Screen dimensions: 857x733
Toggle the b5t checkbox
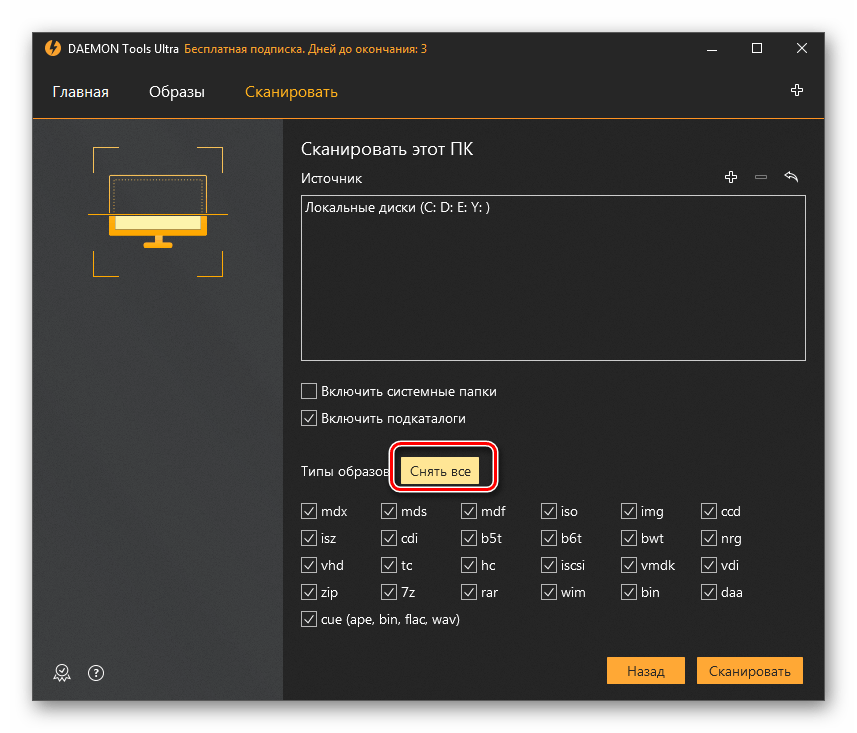tap(468, 538)
